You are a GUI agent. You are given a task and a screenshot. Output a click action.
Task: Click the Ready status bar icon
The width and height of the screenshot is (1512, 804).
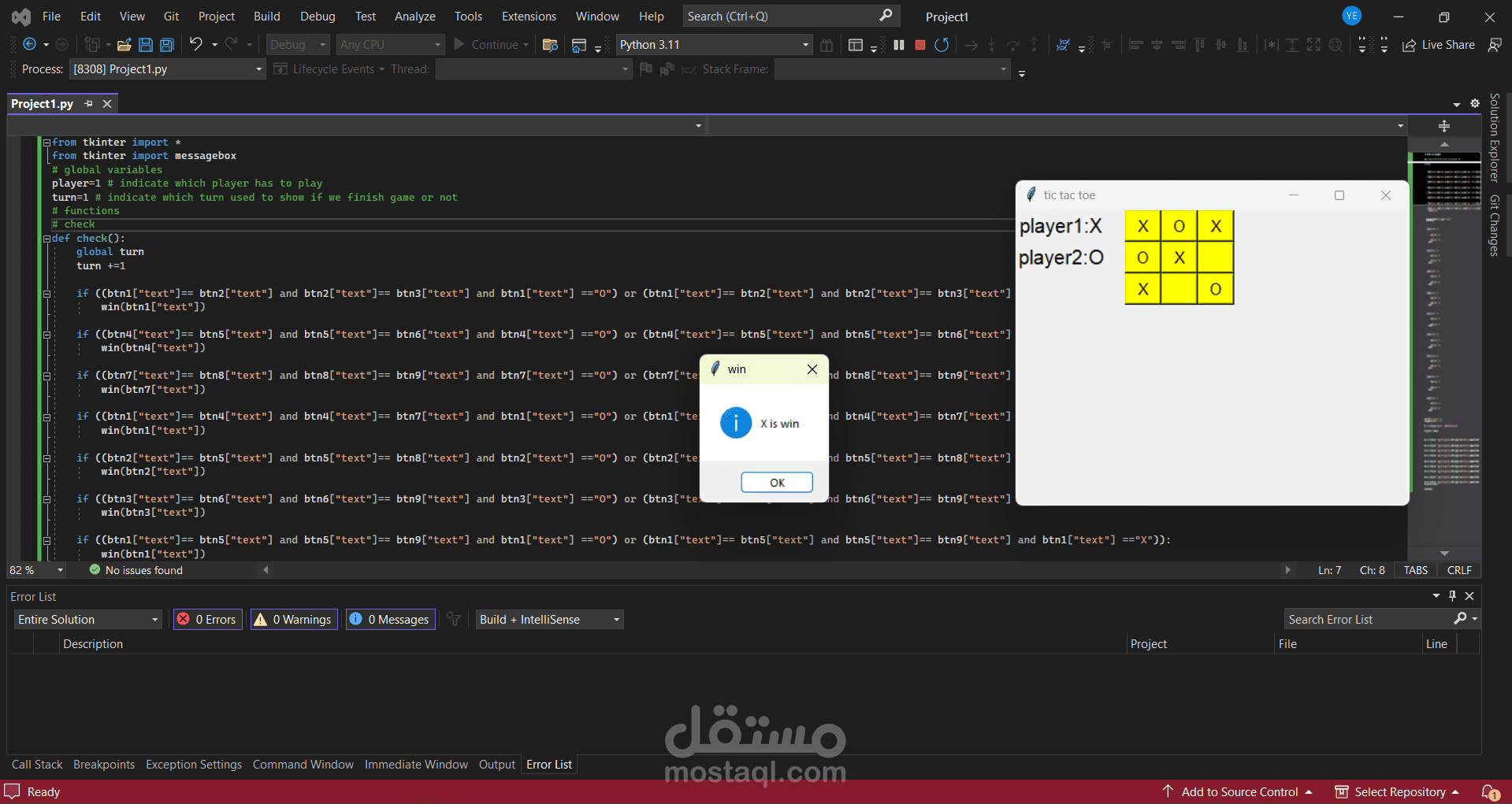(x=12, y=791)
